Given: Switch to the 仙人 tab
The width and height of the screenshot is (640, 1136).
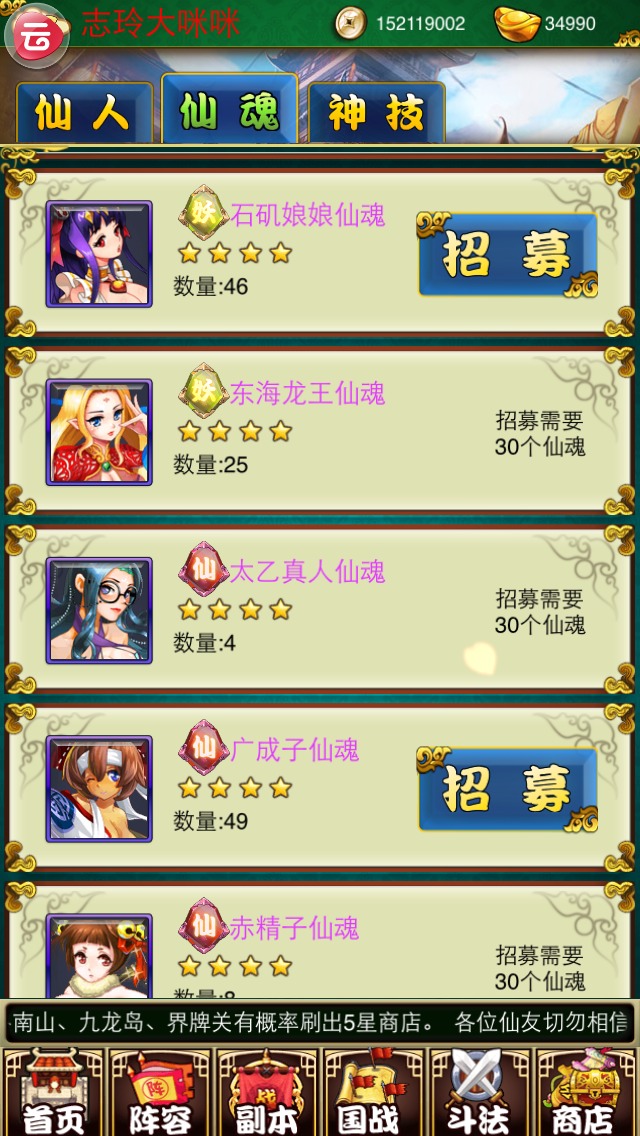Looking at the screenshot, I should 84,113.
